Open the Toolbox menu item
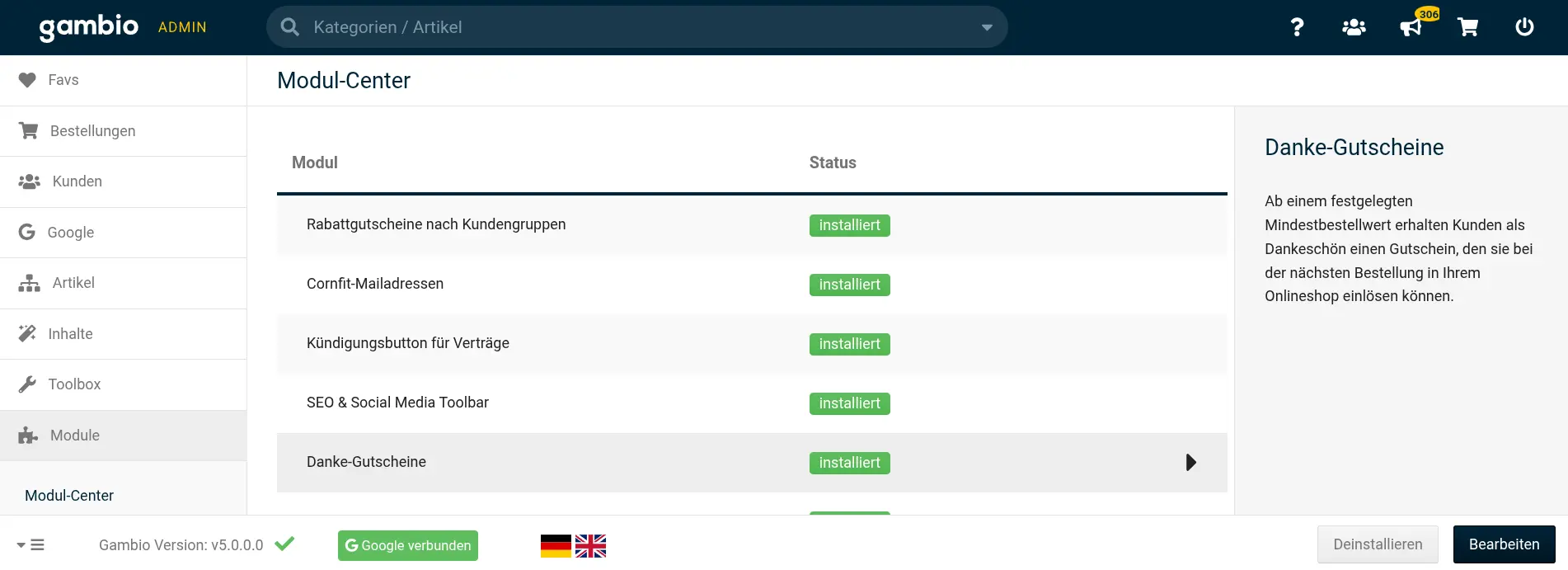 [74, 384]
